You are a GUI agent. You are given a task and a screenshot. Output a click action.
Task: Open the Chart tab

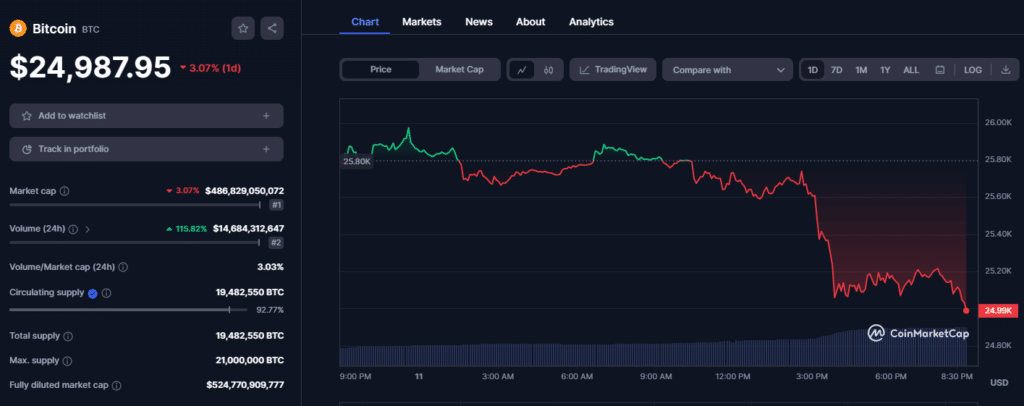365,22
